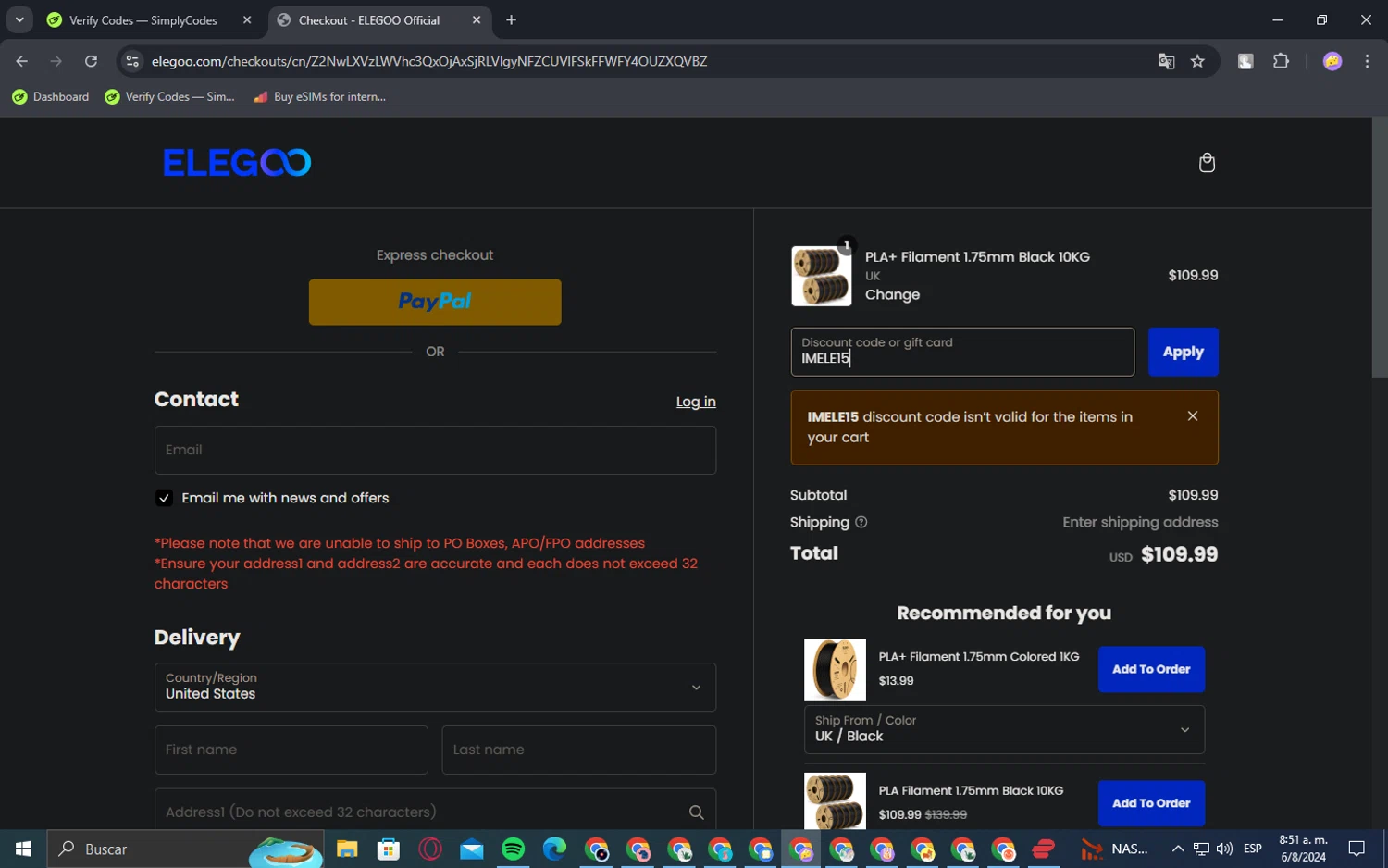1388x868 pixels.
Task: Open Spotify from the taskbar
Action: click(x=514, y=849)
